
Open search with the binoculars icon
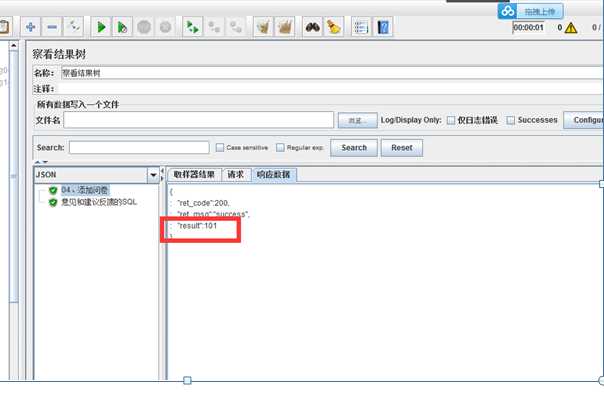(312, 27)
